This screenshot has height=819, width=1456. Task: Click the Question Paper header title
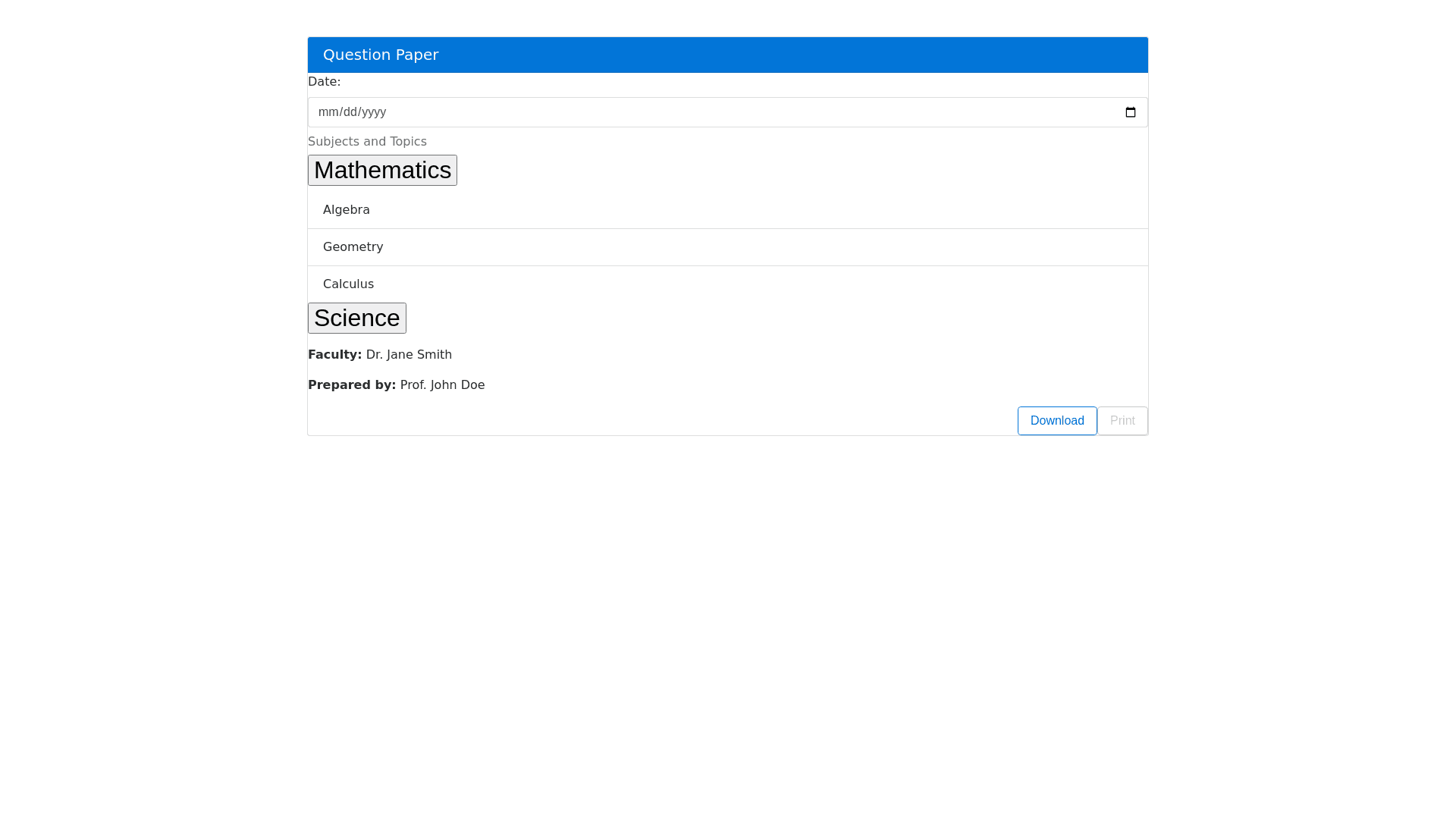click(381, 55)
